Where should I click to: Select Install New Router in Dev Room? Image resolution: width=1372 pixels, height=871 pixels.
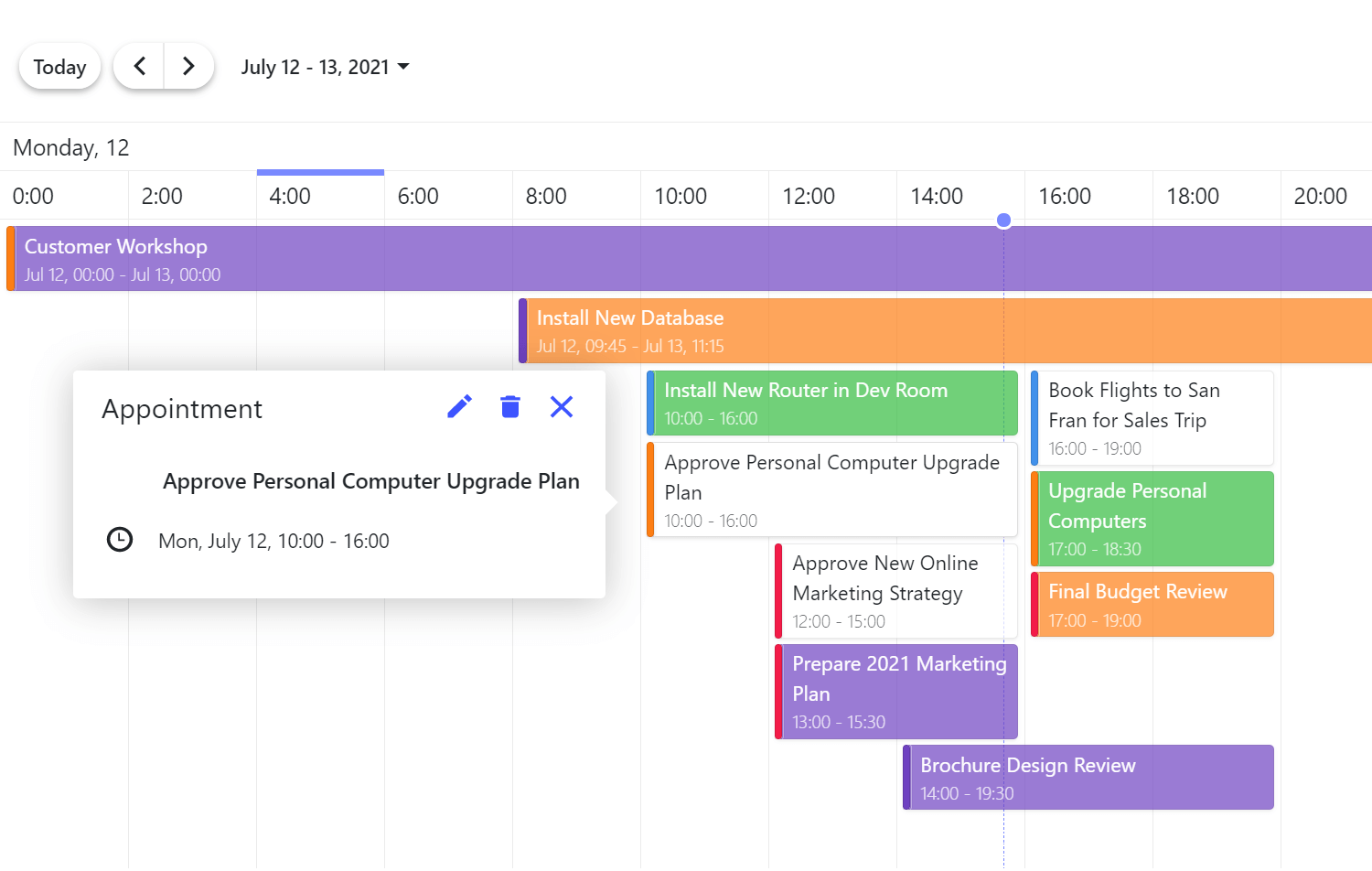[x=831, y=403]
